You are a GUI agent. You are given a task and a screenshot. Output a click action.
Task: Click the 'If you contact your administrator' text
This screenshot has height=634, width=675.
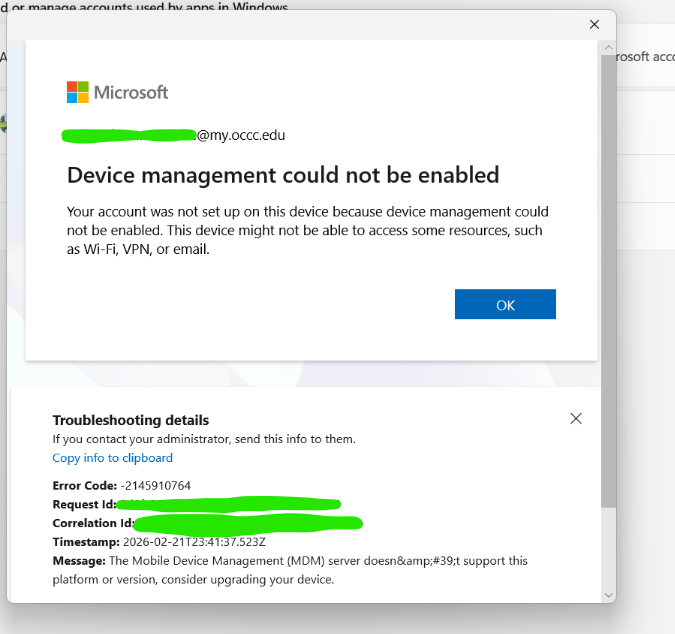(x=204, y=439)
